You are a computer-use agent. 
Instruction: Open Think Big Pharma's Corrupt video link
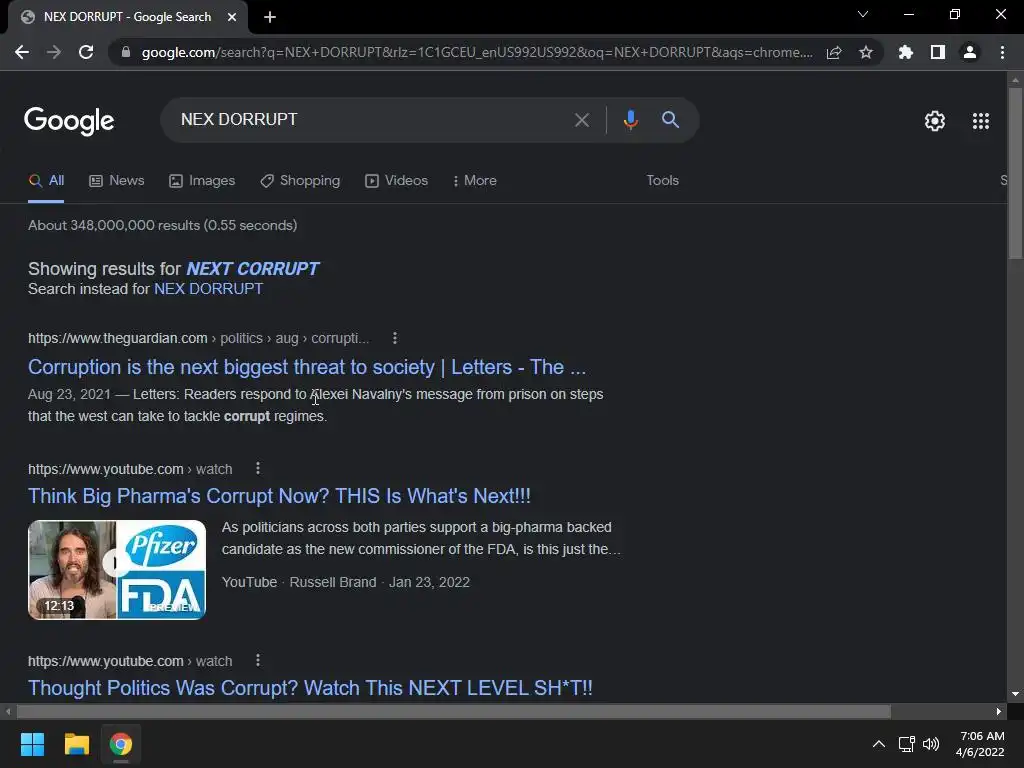pos(279,496)
